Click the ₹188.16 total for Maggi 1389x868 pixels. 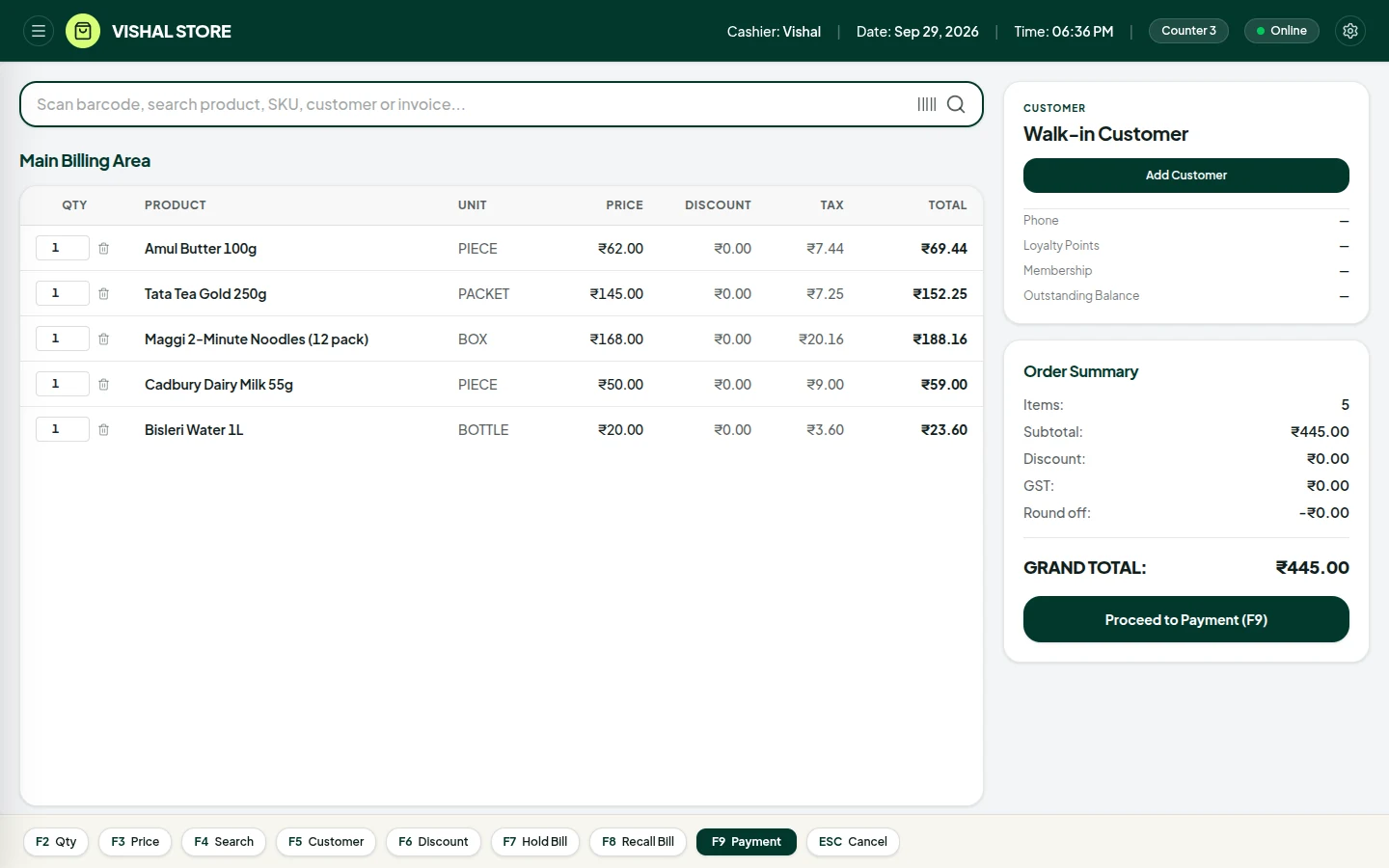[x=940, y=339]
